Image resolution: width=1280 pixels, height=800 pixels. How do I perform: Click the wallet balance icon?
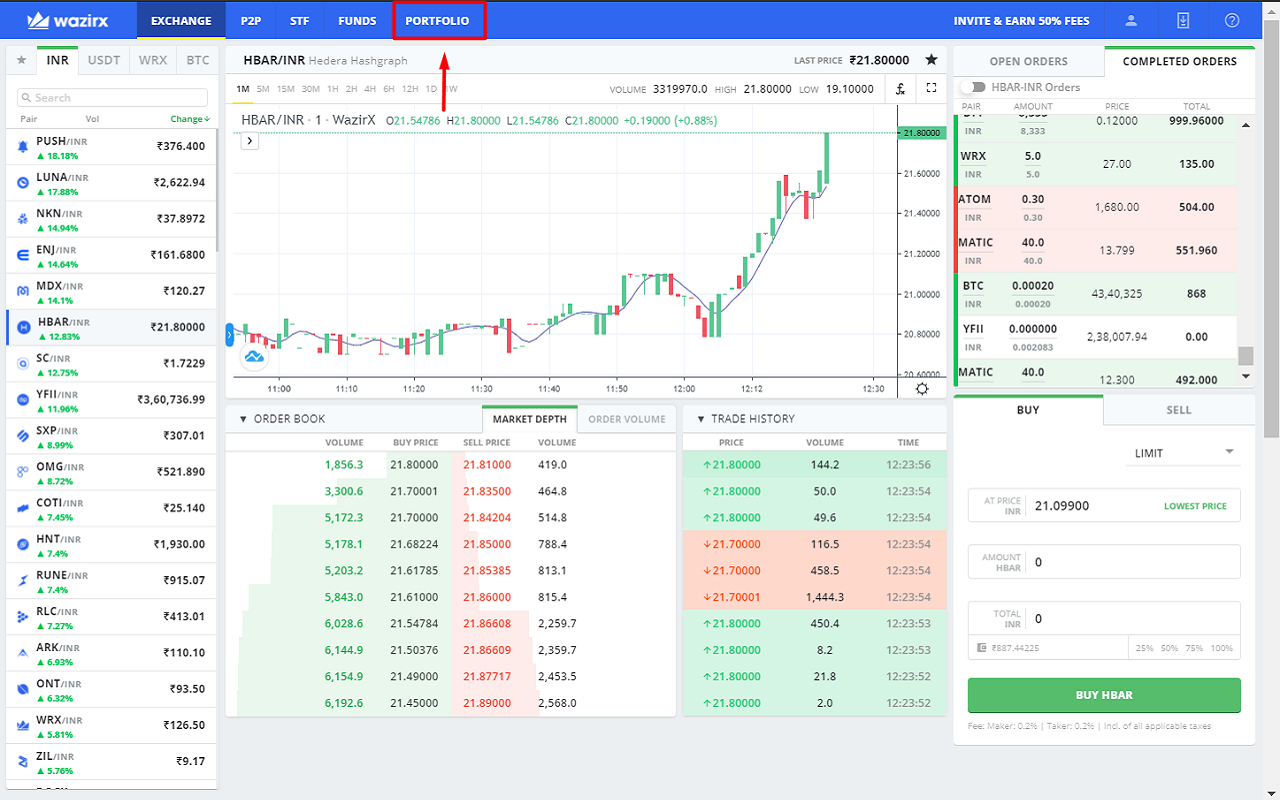pyautogui.click(x=984, y=648)
